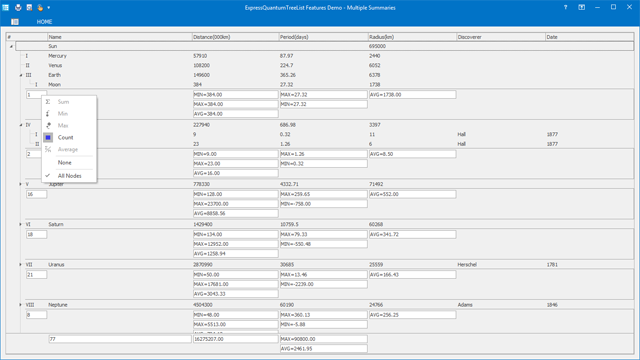The height and width of the screenshot is (360, 640).
Task: Click the MIN=384.00 summary cell
Action: click(236, 95)
